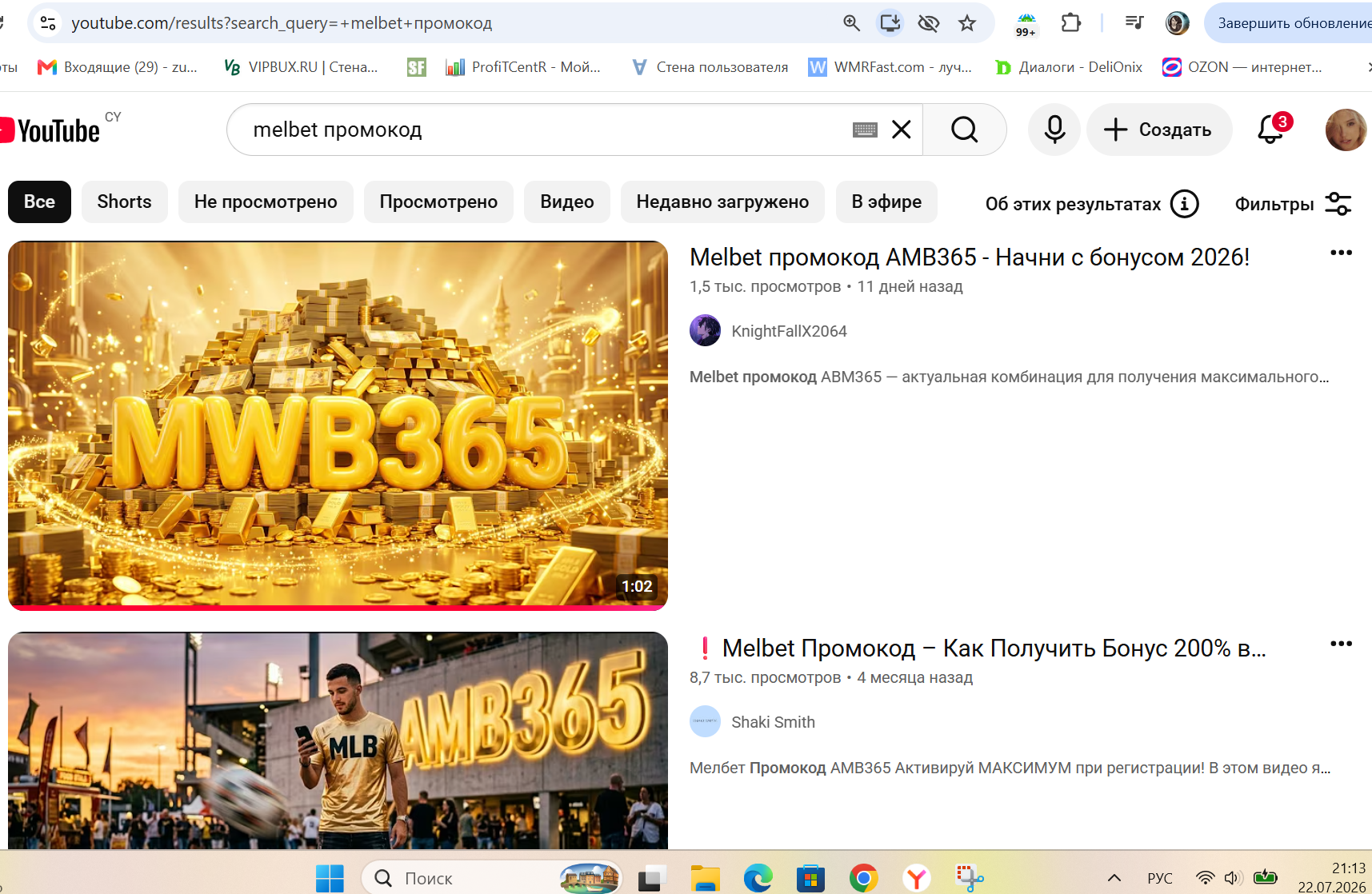Screen dimensions: 1372x894
Task: Open three-dot menu for Melbet промокод AMB365 video
Action: click(x=1341, y=253)
